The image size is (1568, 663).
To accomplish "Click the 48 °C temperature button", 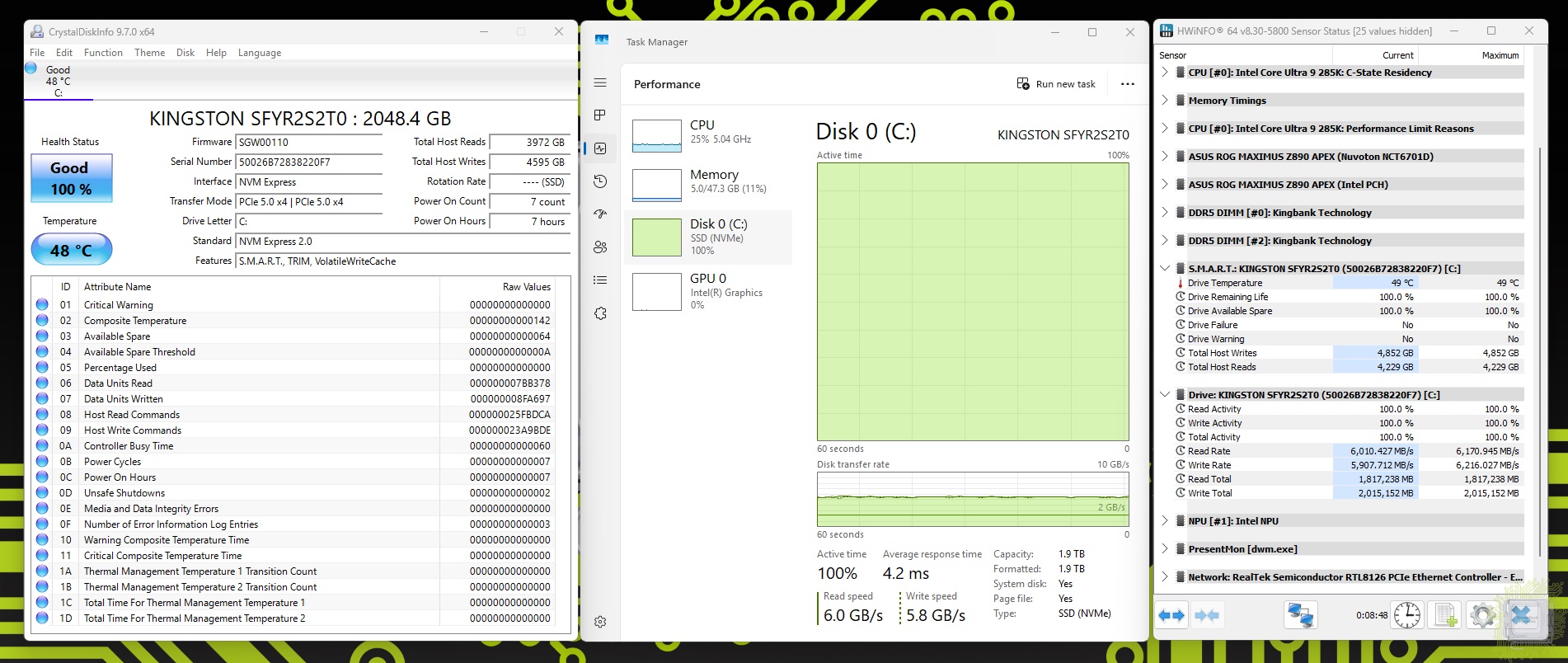I will pyautogui.click(x=71, y=250).
